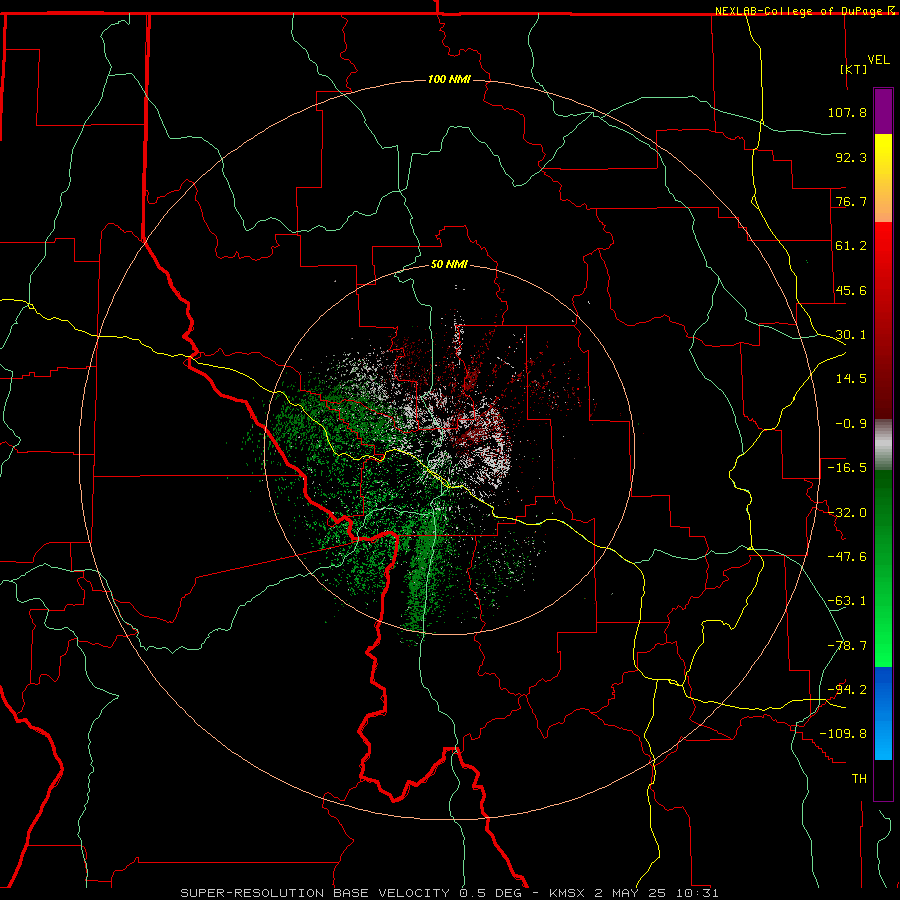Click the 107.8 velocity scale value
Image resolution: width=900 pixels, height=900 pixels.
(847, 112)
